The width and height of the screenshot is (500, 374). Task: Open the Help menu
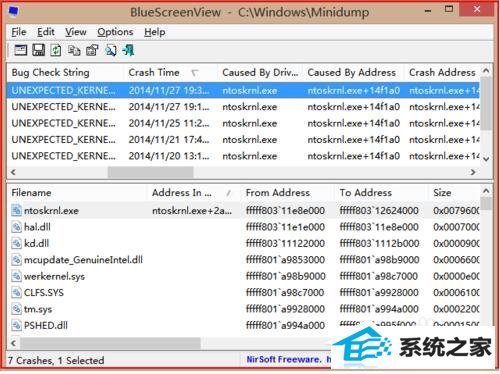(155, 32)
